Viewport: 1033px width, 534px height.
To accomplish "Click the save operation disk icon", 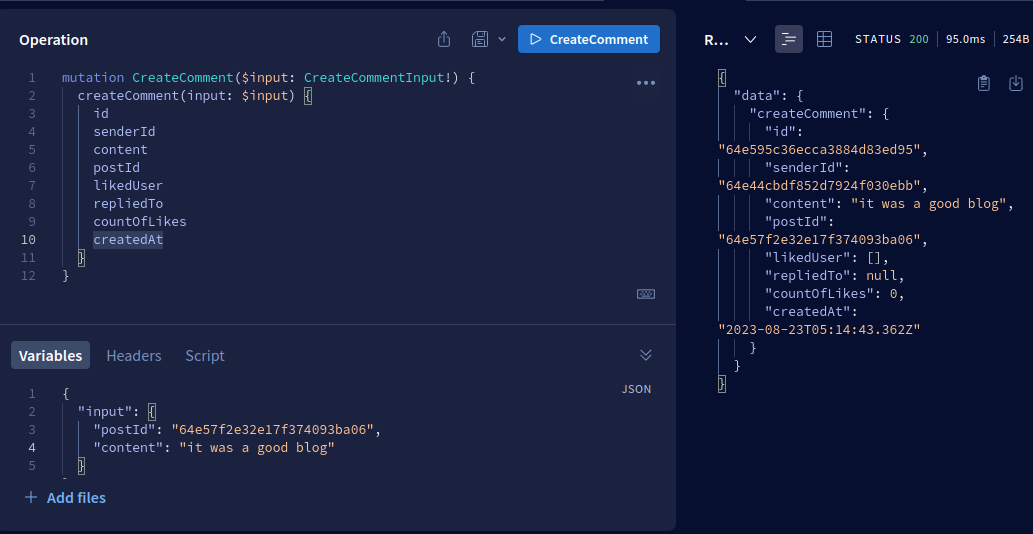I will (480, 40).
